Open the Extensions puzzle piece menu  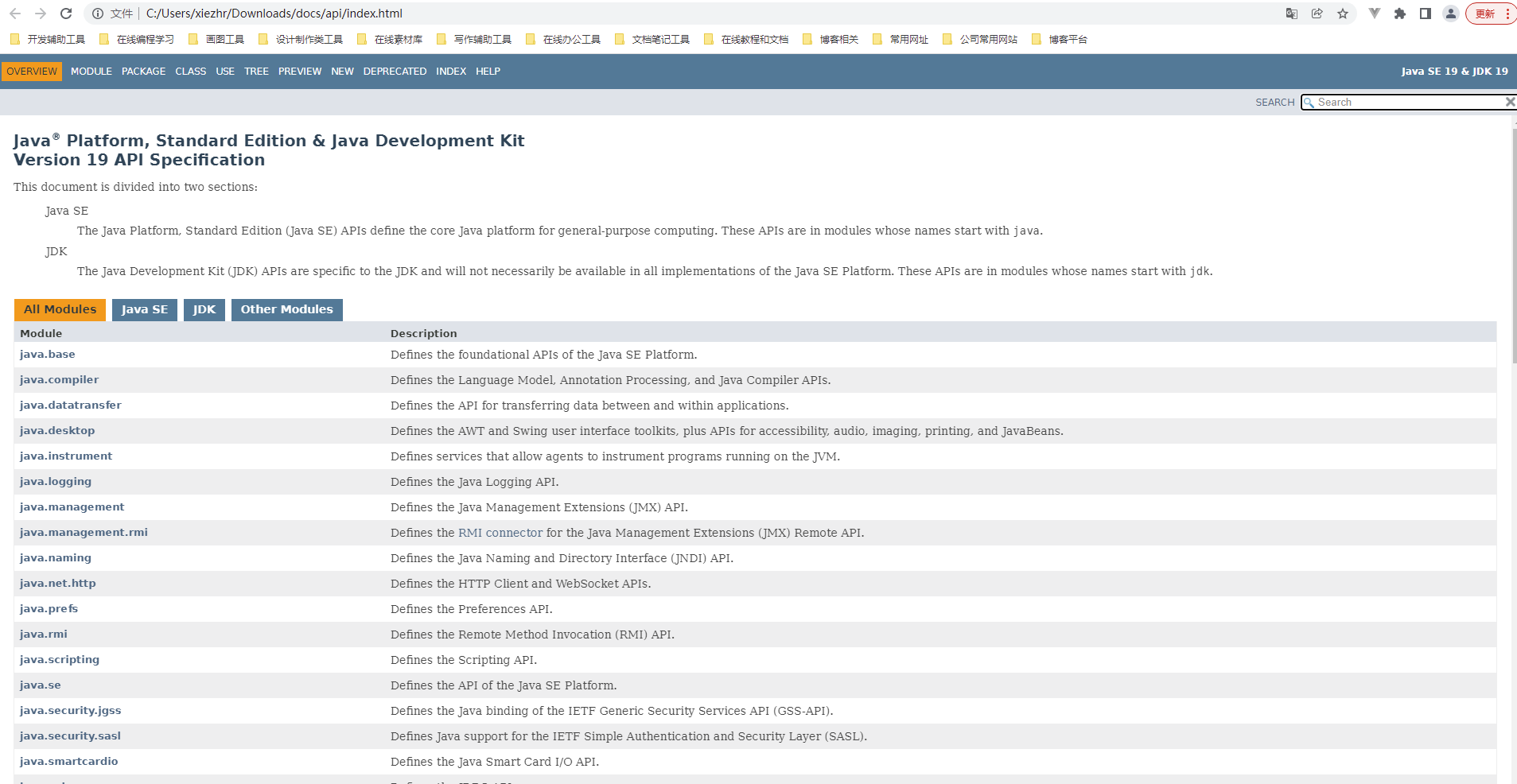click(1400, 14)
